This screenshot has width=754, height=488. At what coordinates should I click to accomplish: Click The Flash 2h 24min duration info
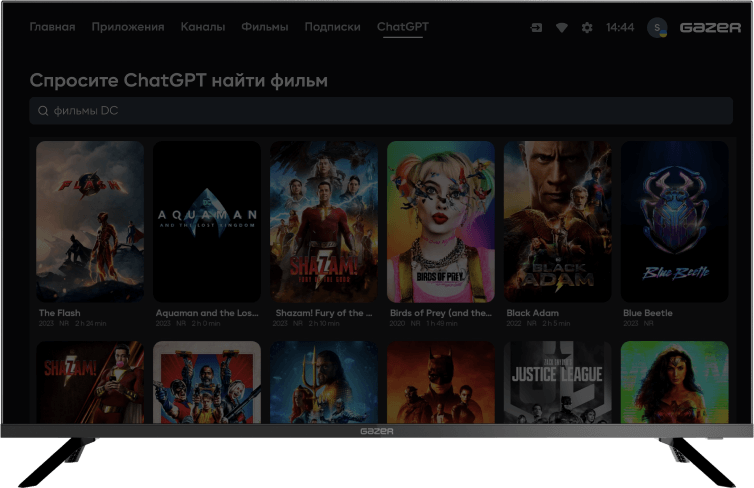click(x=90, y=324)
